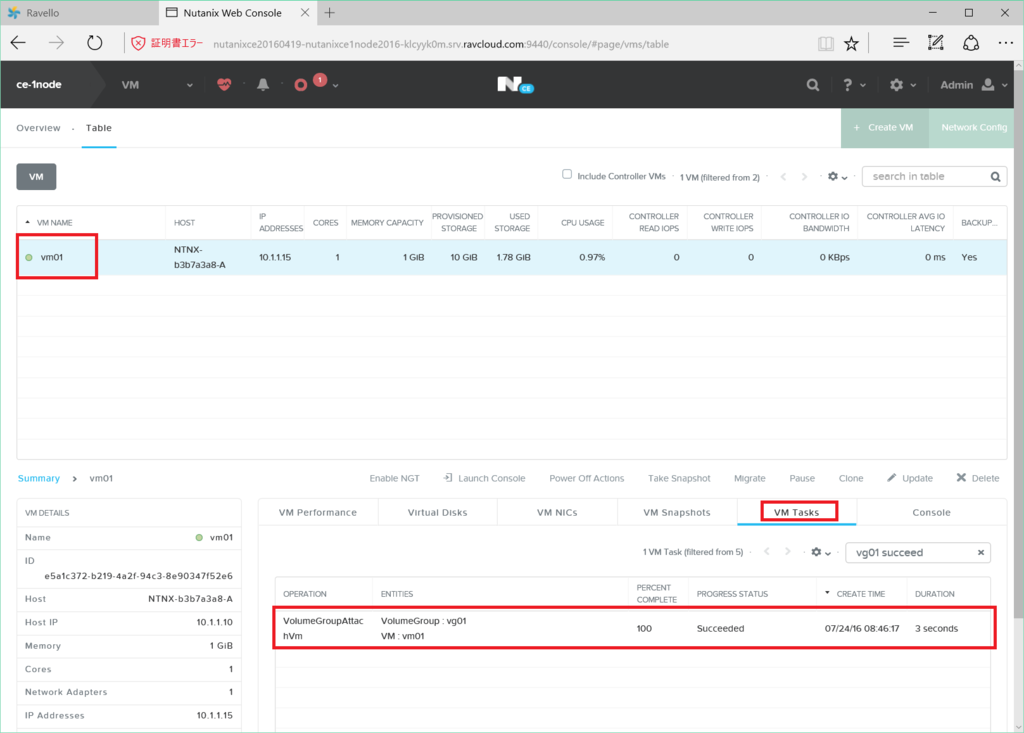This screenshot has height=733, width=1024.
Task: Go to previous page of VM table
Action: tap(784, 176)
